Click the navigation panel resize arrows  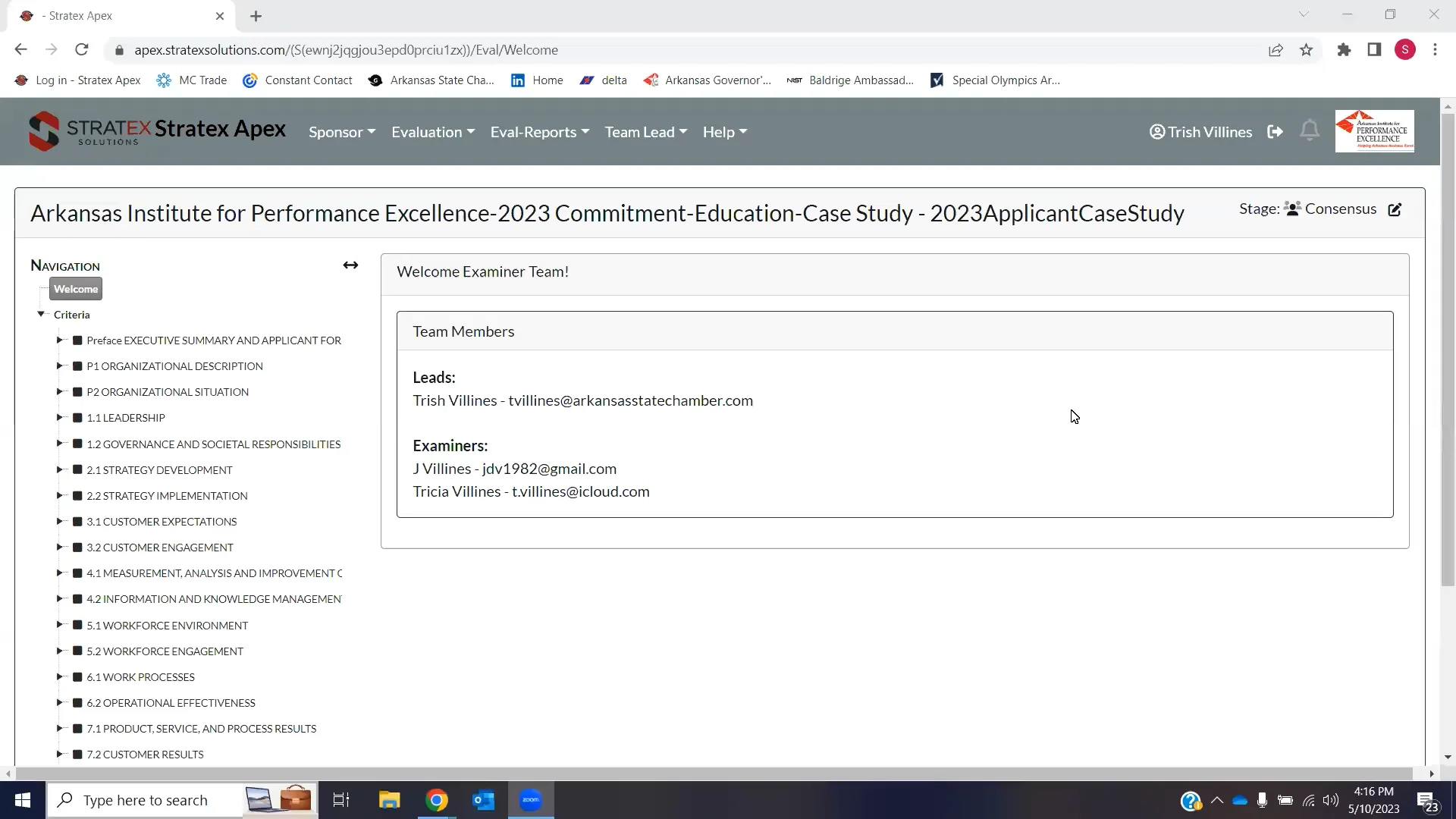pos(350,265)
